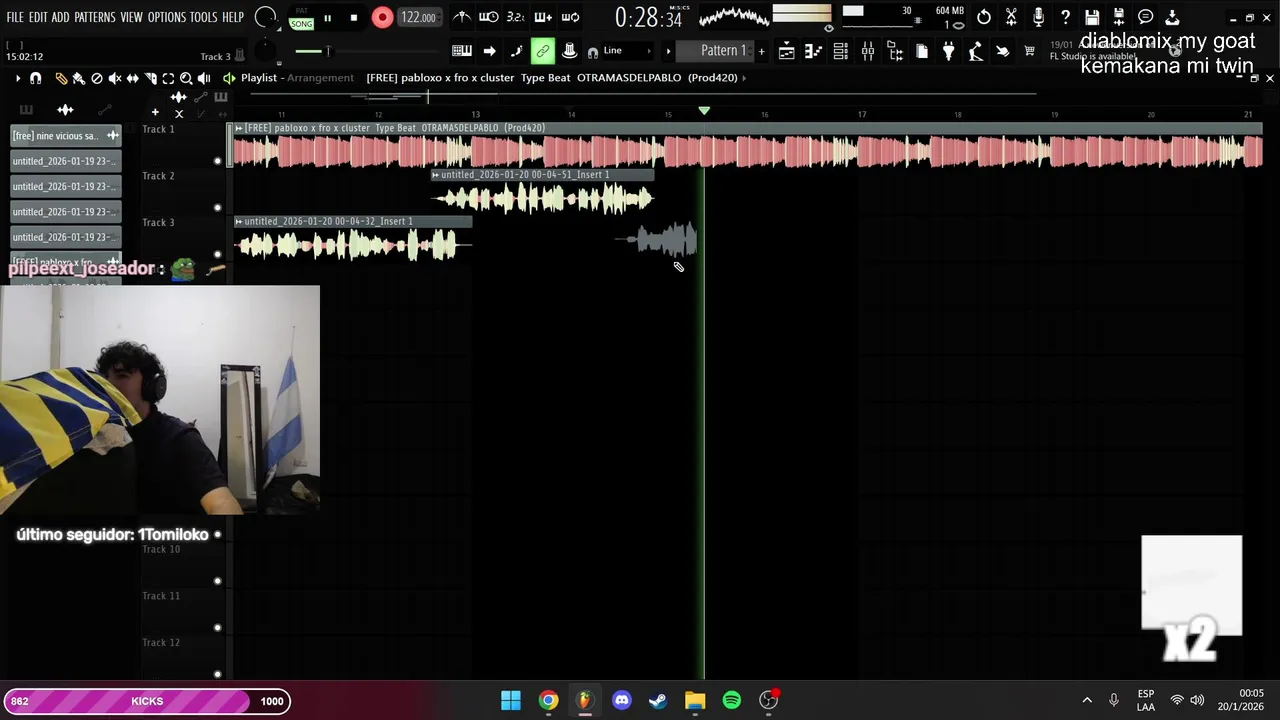1280x720 pixels.
Task: Click the download content icon
Action: 1173,17
